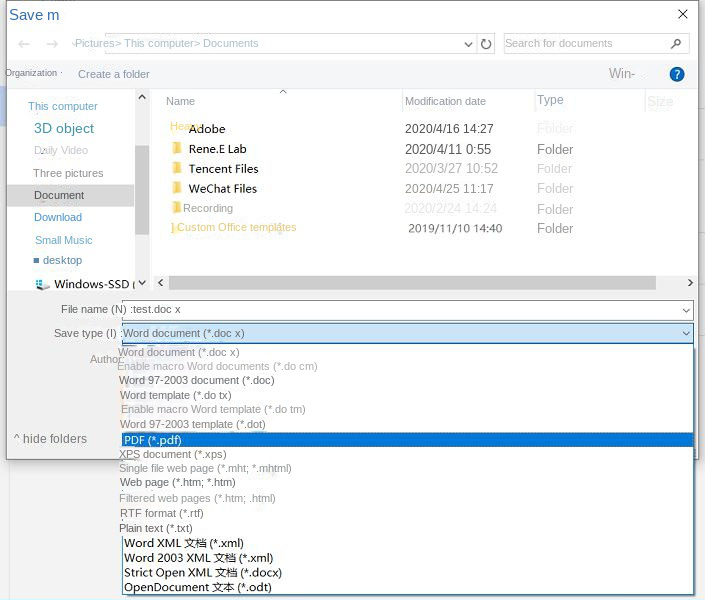Open the File name dropdown arrow
Viewport: 705px width, 600px height.
[x=684, y=311]
